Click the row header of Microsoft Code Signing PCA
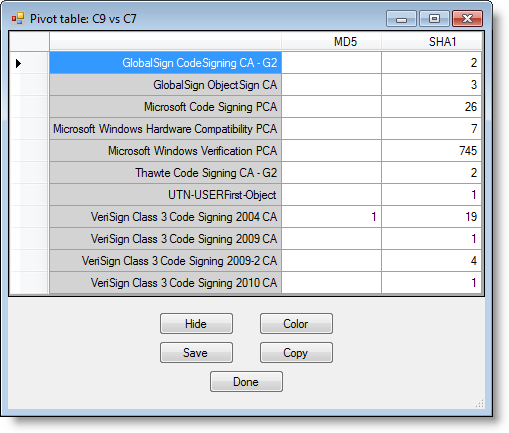Image resolution: width=509 pixels, height=433 pixels. (x=29, y=107)
